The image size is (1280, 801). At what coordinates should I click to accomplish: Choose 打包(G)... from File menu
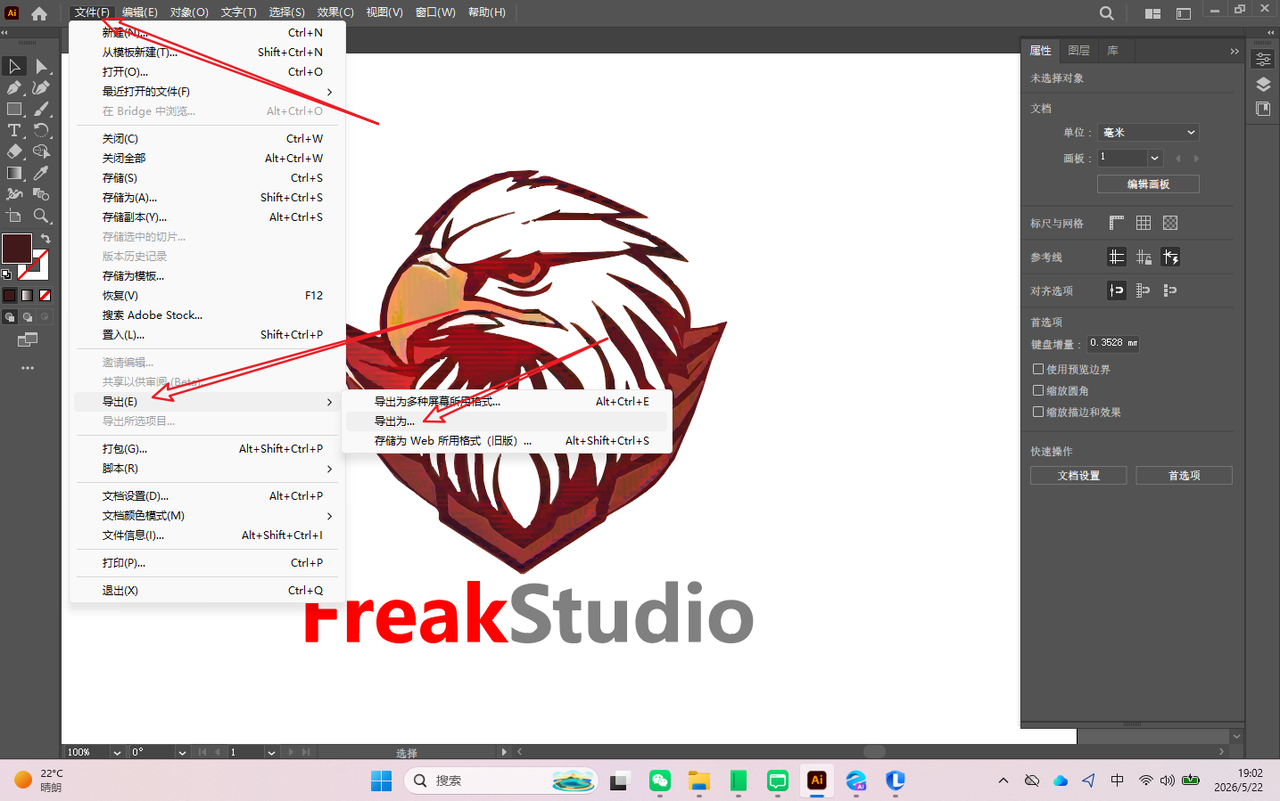click(208, 449)
